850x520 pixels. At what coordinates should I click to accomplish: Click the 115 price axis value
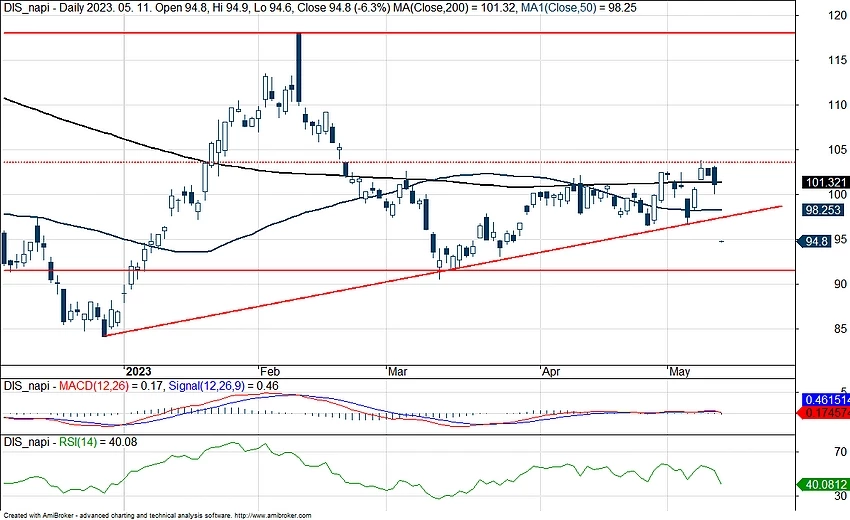pyautogui.click(x=837, y=60)
